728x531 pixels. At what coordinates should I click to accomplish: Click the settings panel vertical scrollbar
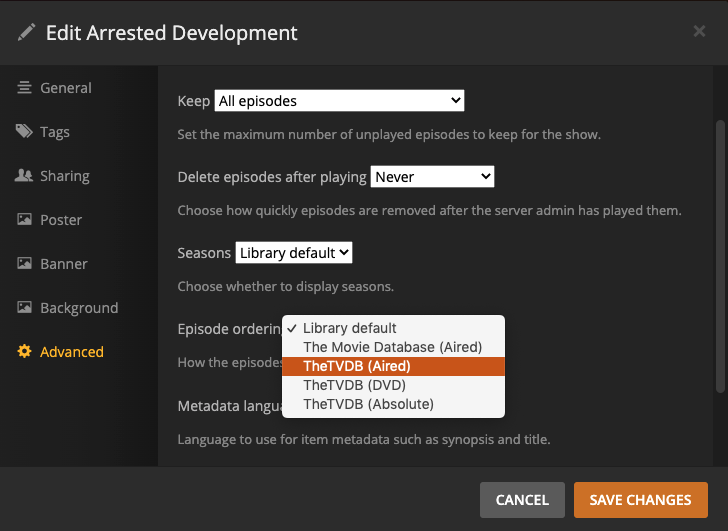(720, 255)
